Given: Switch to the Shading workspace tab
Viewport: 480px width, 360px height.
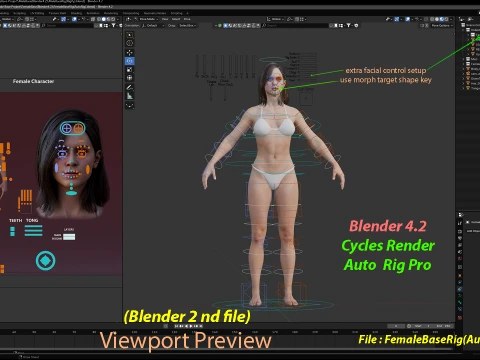Looking at the screenshot, I should (x=76, y=13).
